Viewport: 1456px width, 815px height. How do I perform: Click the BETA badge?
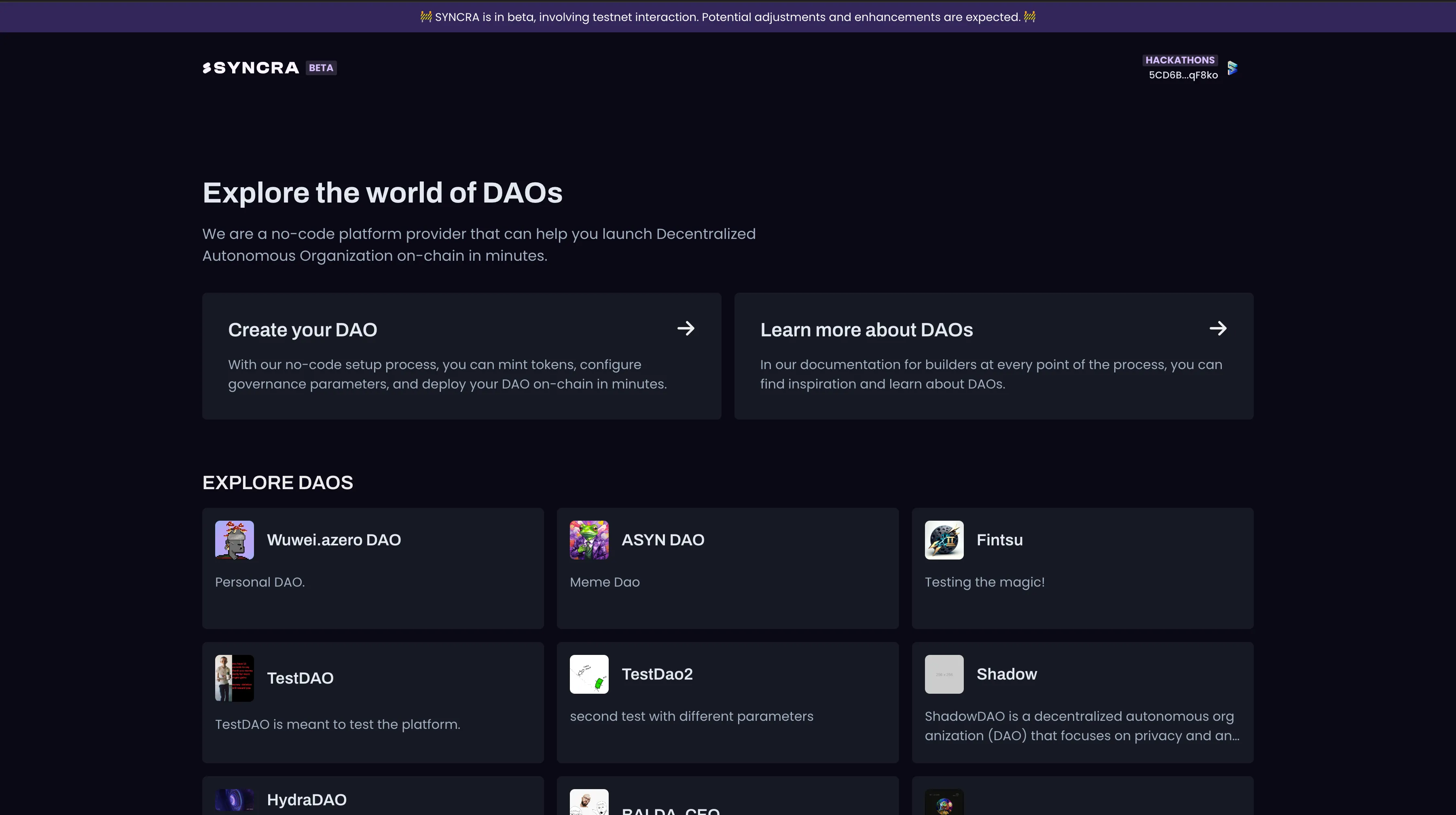pyautogui.click(x=321, y=68)
